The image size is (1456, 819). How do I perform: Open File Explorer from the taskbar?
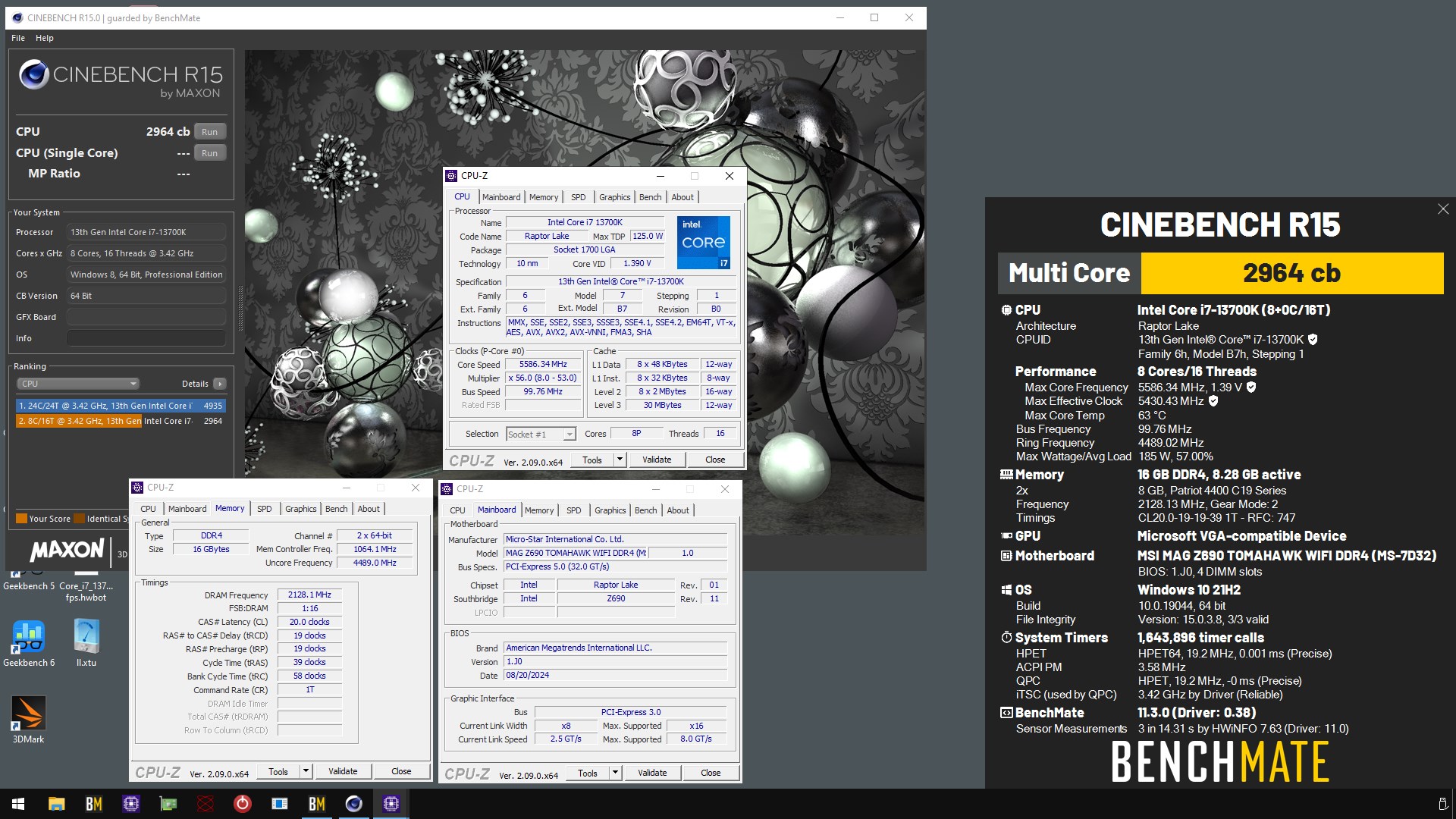click(56, 804)
